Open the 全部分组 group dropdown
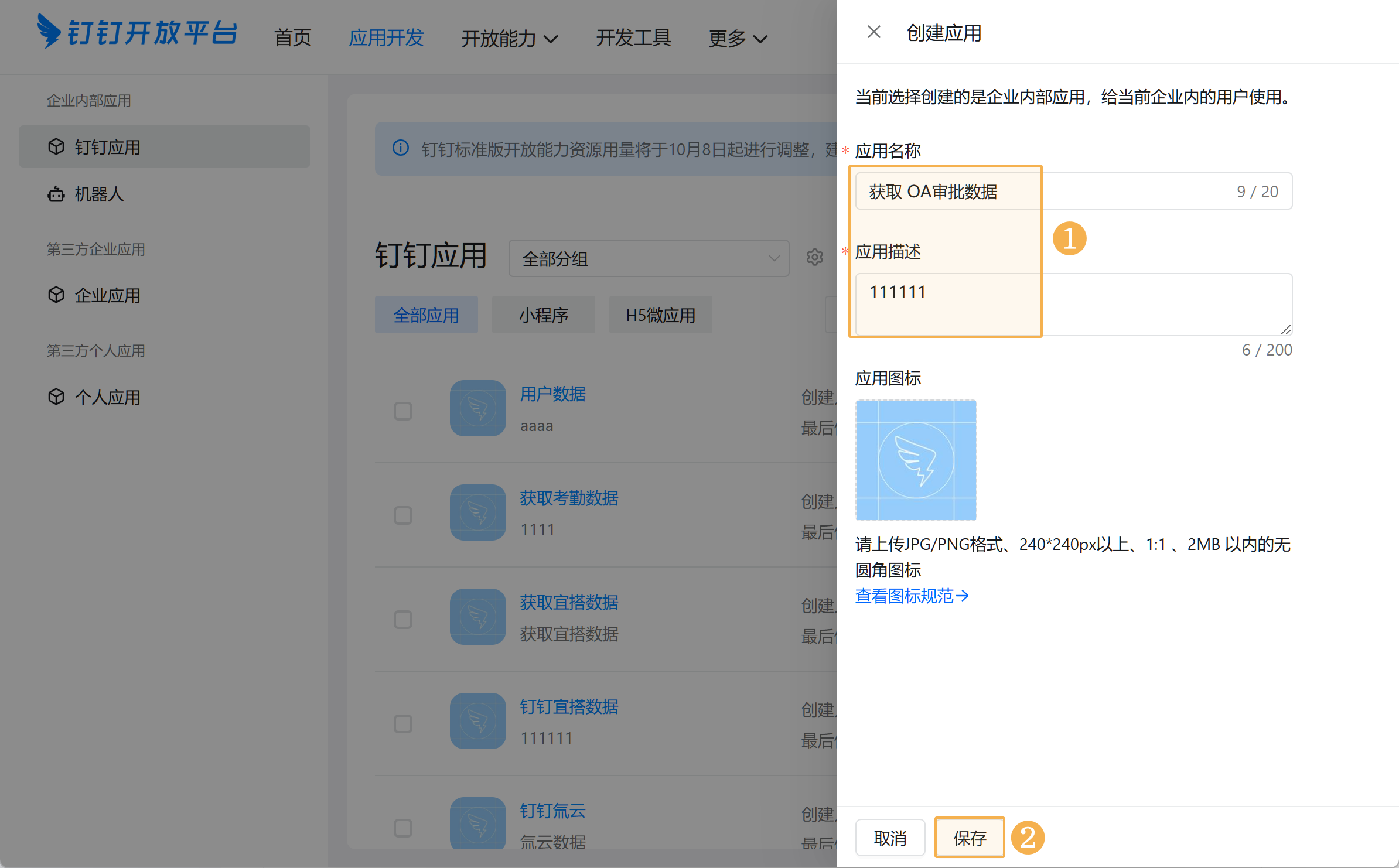Screen dimensions: 1399x868 click(649, 258)
